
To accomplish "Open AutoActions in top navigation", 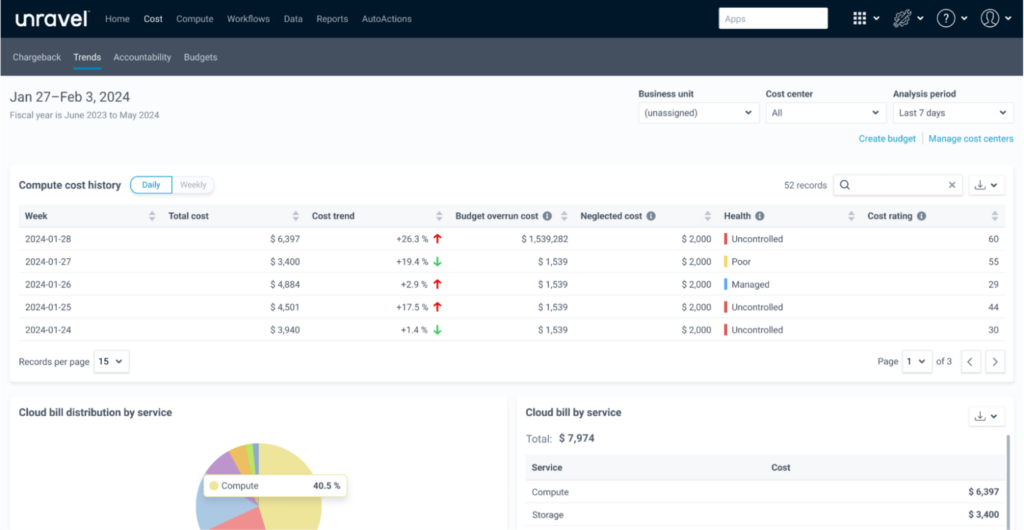I will point(387,19).
